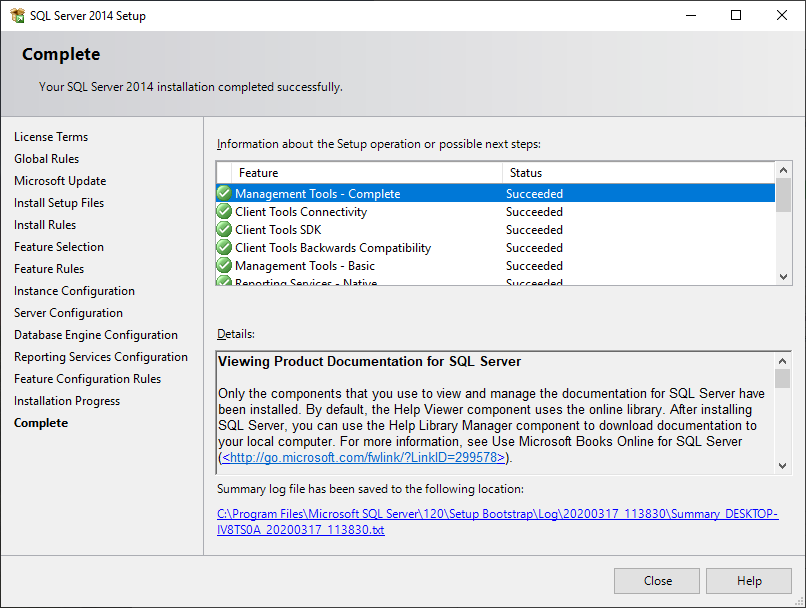Select the Client Tools Connectivity row

[x=496, y=211]
